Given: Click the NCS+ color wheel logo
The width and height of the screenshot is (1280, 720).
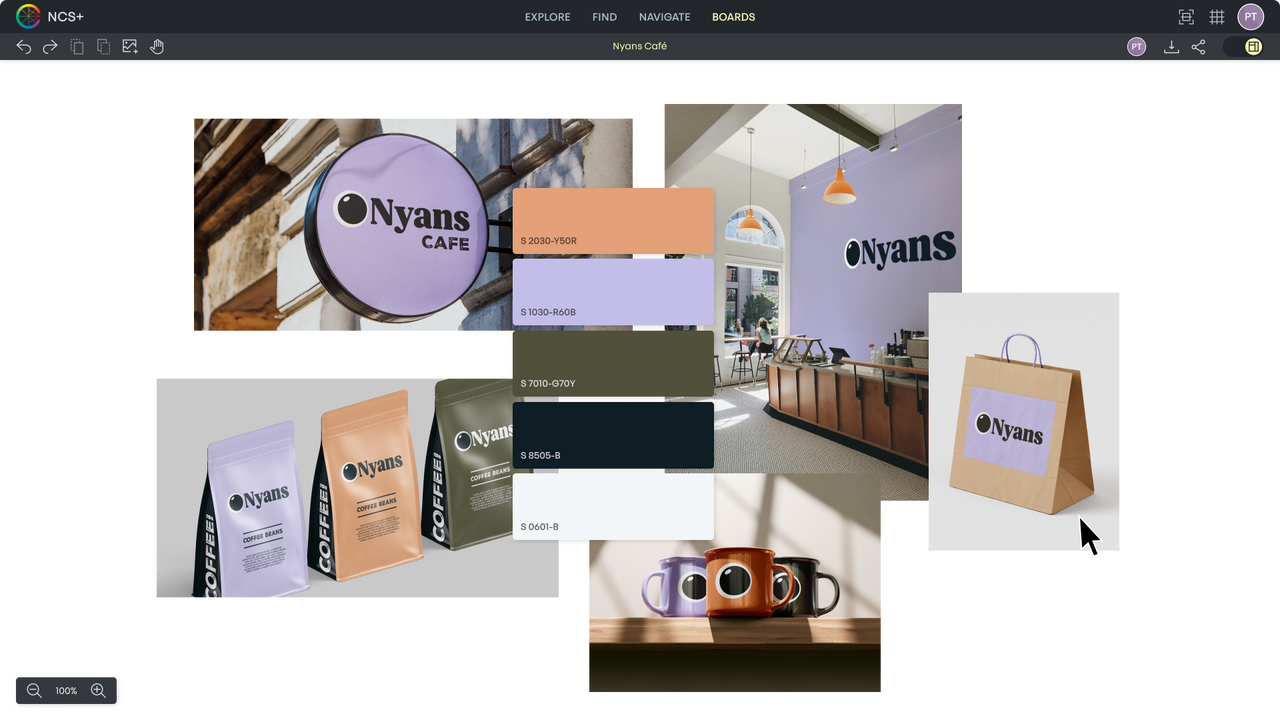Looking at the screenshot, I should 29,16.
